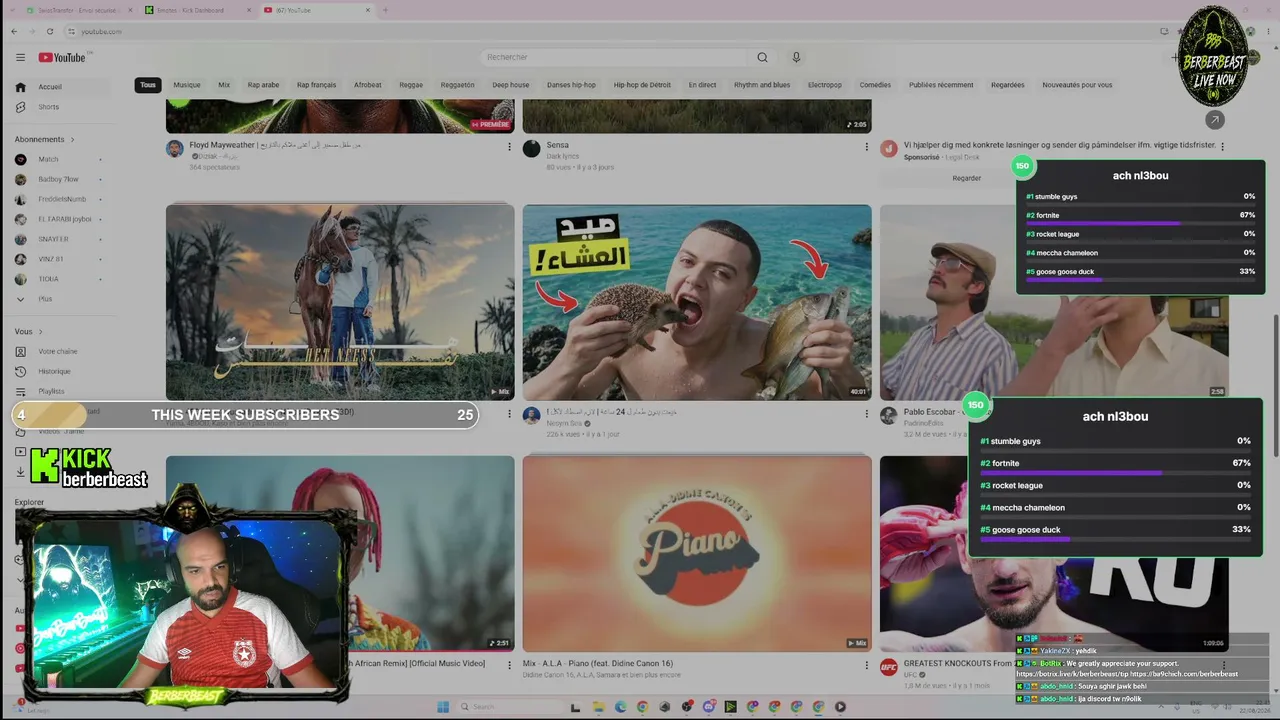Open Discord from the taskbar
1280x720 pixels.
pos(709,707)
